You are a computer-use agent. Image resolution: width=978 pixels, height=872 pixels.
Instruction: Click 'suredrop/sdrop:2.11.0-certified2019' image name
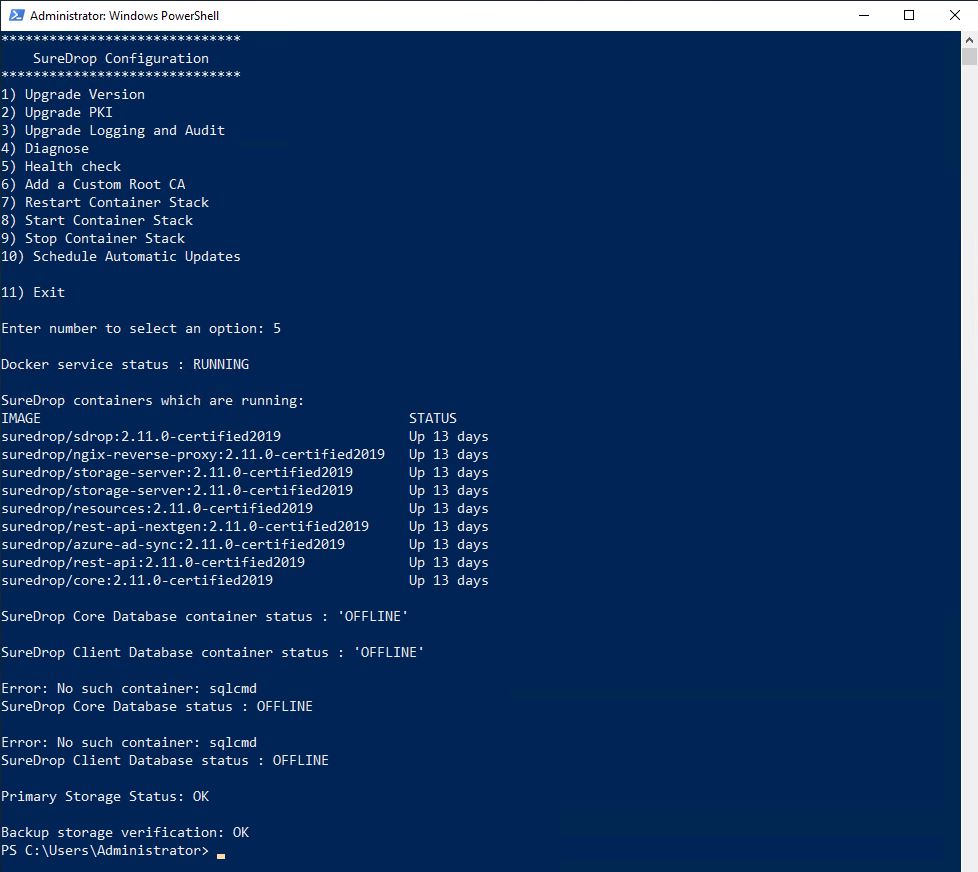(x=141, y=437)
